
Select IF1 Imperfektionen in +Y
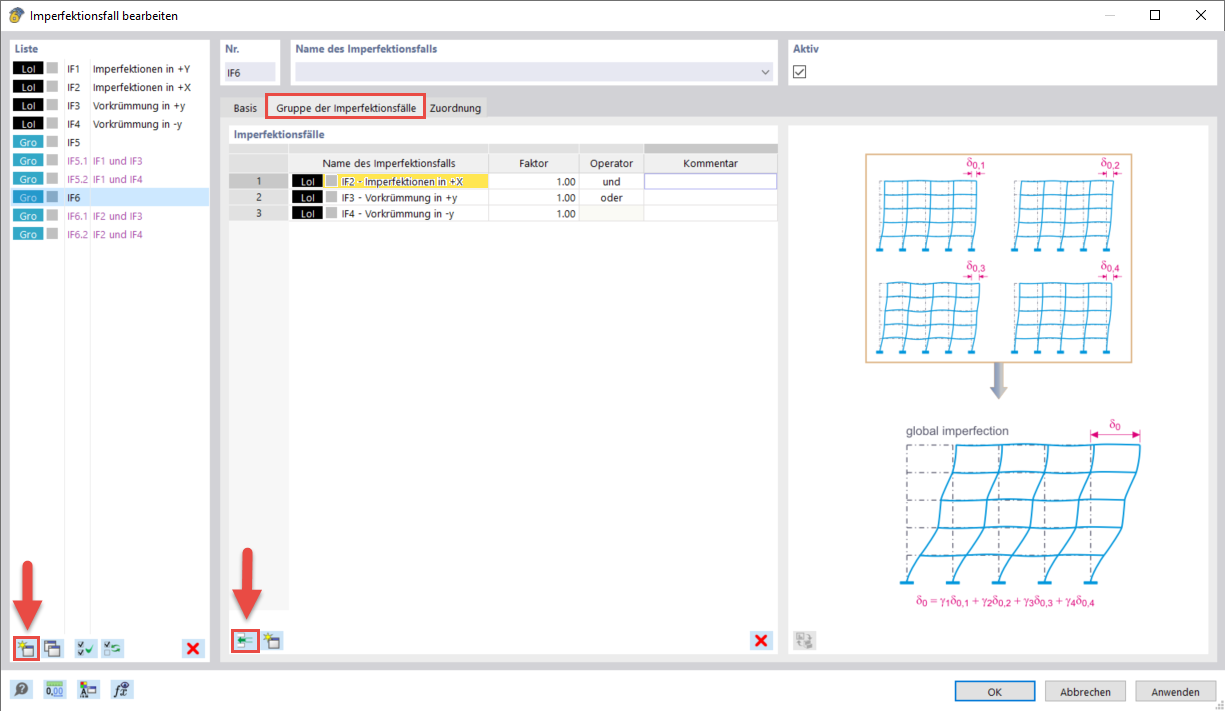pos(110,70)
